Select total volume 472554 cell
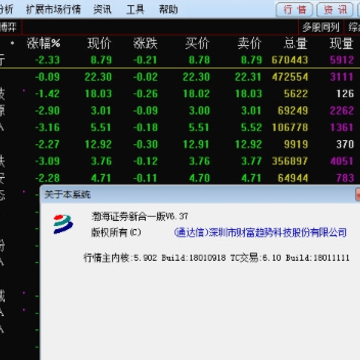This screenshot has width=360, height=360. coord(290,77)
